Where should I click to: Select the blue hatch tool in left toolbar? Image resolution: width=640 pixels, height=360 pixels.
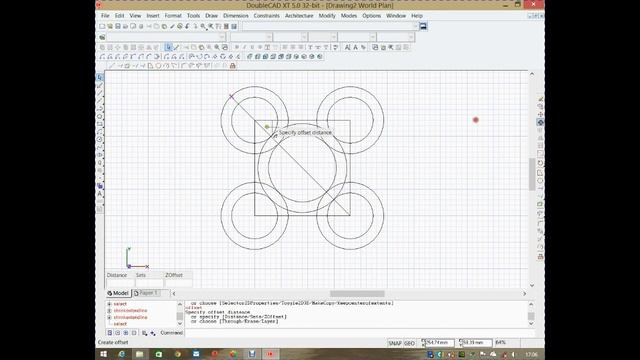coord(100,186)
